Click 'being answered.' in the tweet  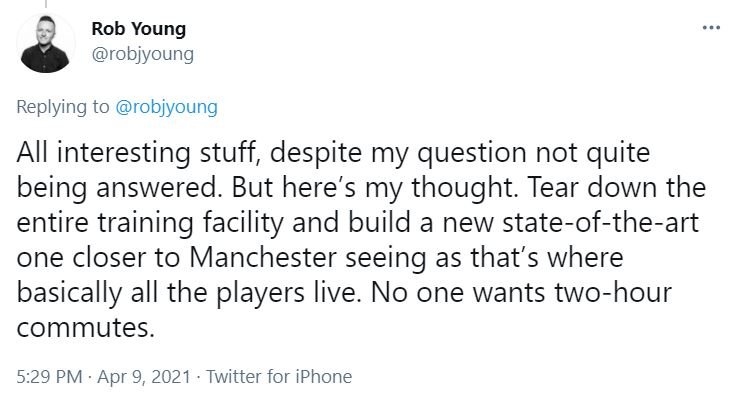pyautogui.click(x=120, y=188)
